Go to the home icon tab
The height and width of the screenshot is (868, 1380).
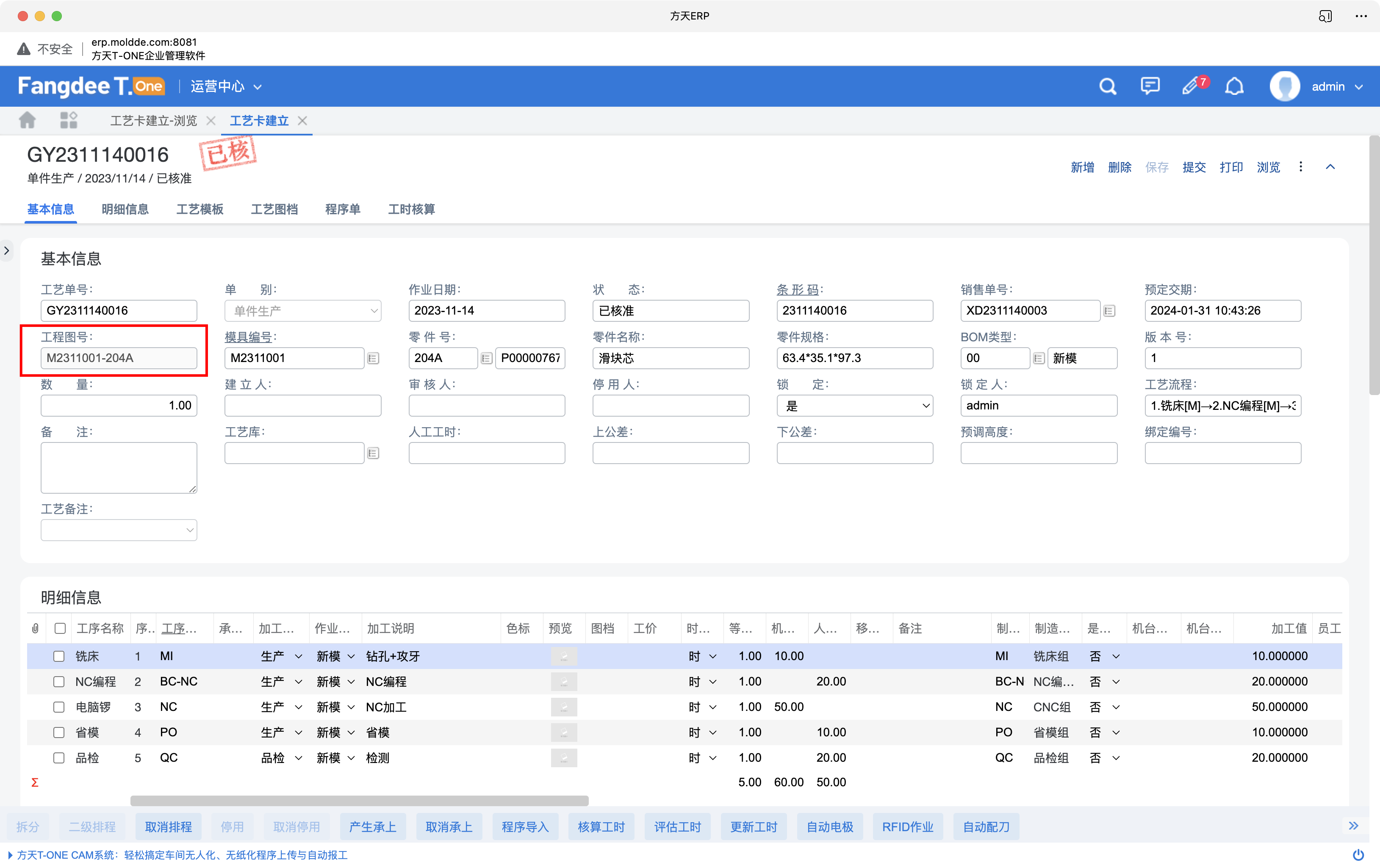(27, 120)
